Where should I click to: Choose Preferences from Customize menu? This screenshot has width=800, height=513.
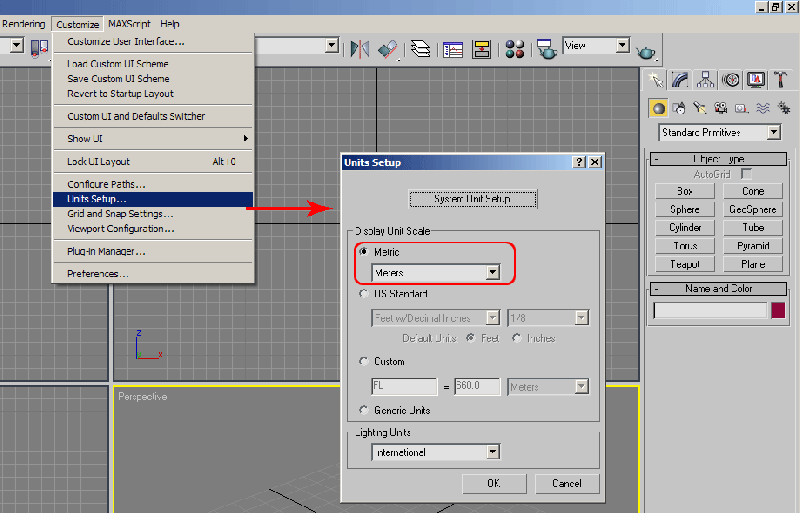pyautogui.click(x=153, y=274)
